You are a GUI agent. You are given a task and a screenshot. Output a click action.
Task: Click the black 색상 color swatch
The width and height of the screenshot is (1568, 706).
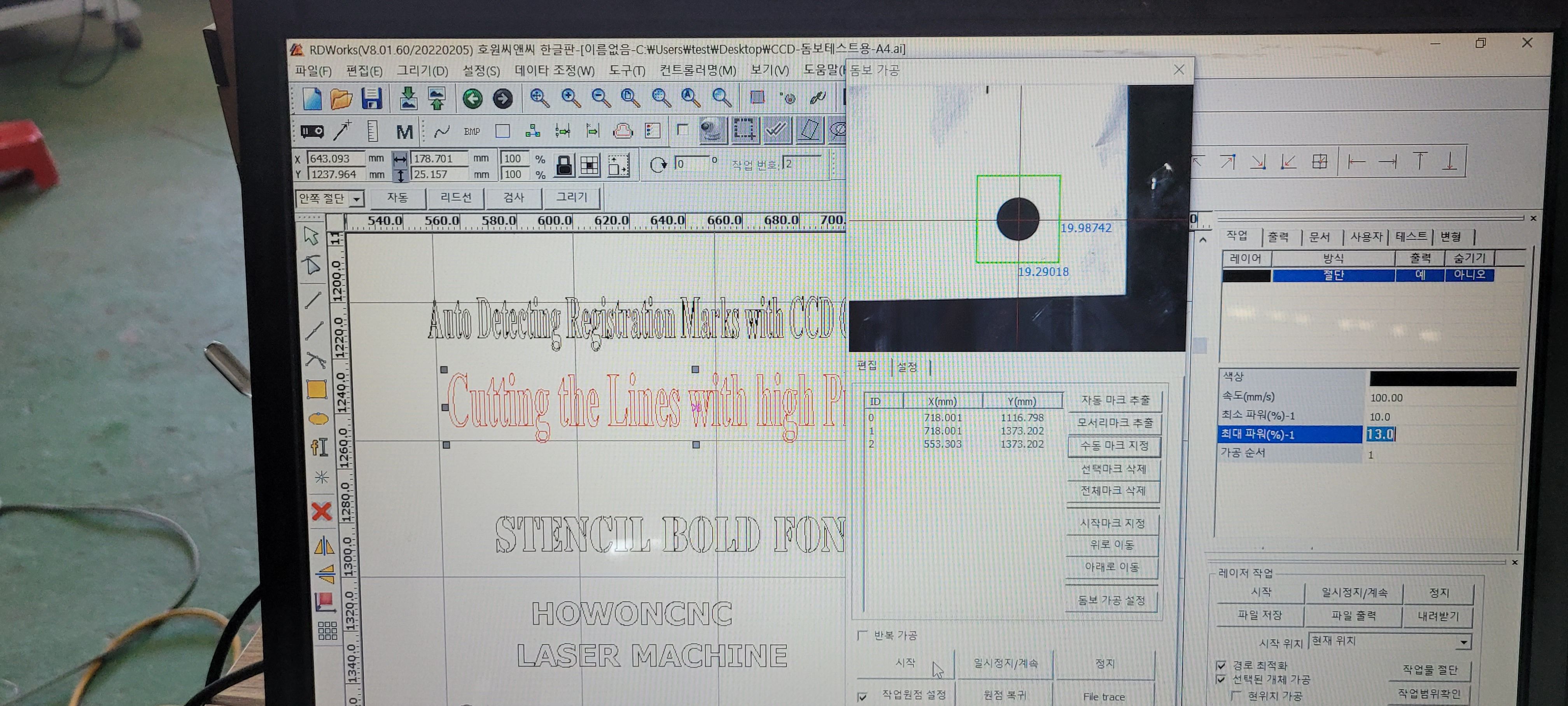pyautogui.click(x=1442, y=379)
